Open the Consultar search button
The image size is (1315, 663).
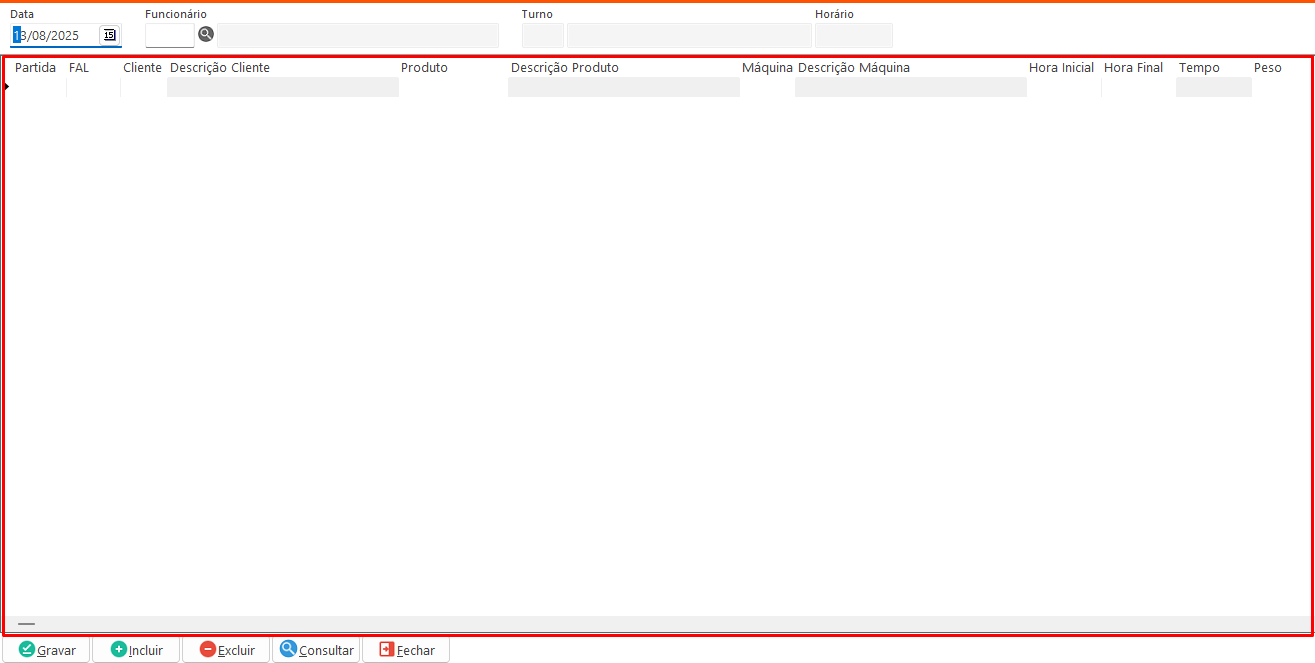coord(316,650)
